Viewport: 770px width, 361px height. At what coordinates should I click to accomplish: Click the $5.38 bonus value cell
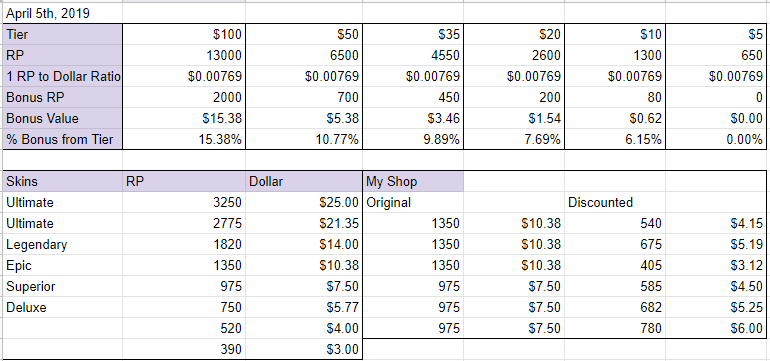point(304,118)
